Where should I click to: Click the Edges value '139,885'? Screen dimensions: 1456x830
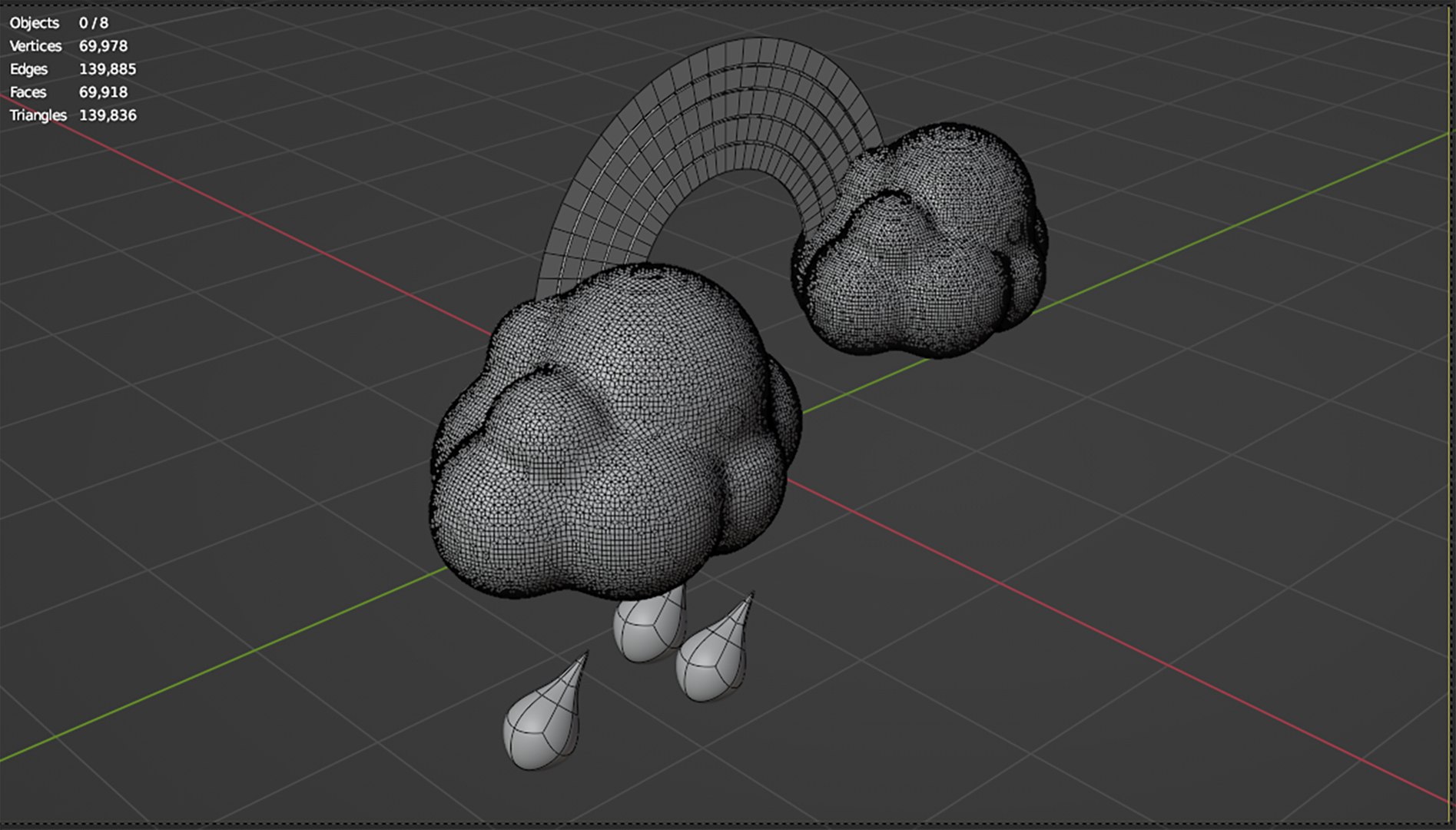[x=108, y=69]
